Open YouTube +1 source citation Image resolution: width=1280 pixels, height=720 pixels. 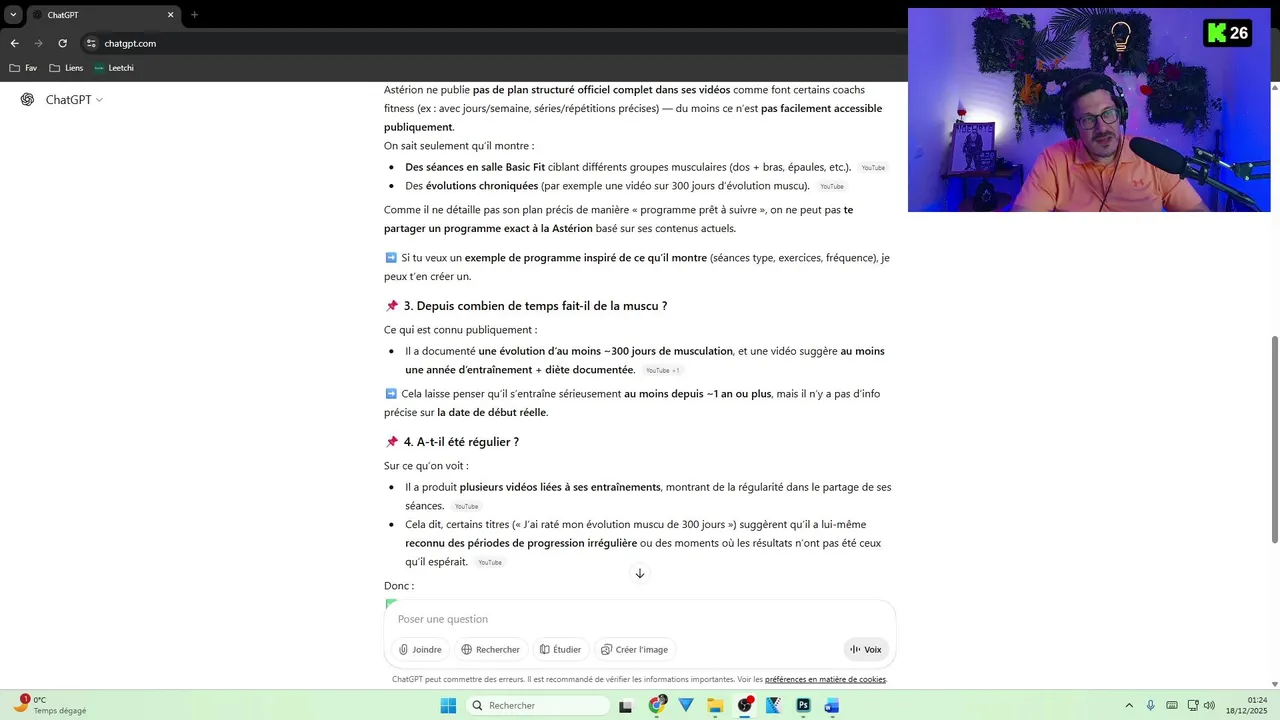pyautogui.click(x=662, y=371)
